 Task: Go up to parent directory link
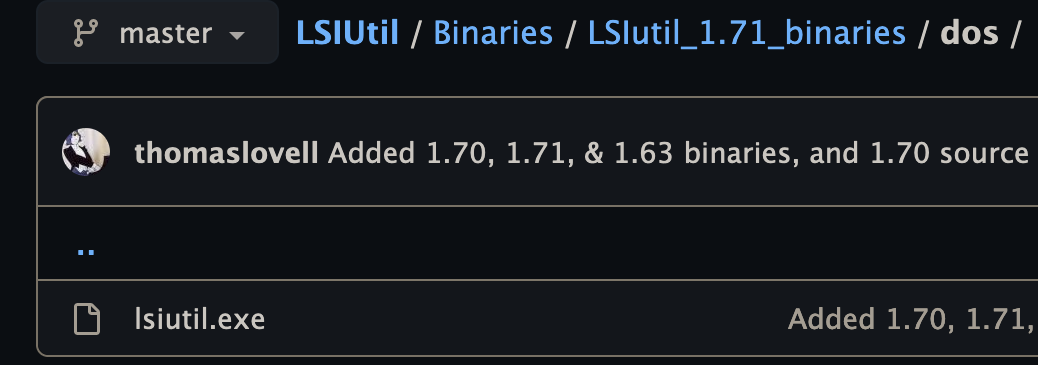[x=86, y=250]
